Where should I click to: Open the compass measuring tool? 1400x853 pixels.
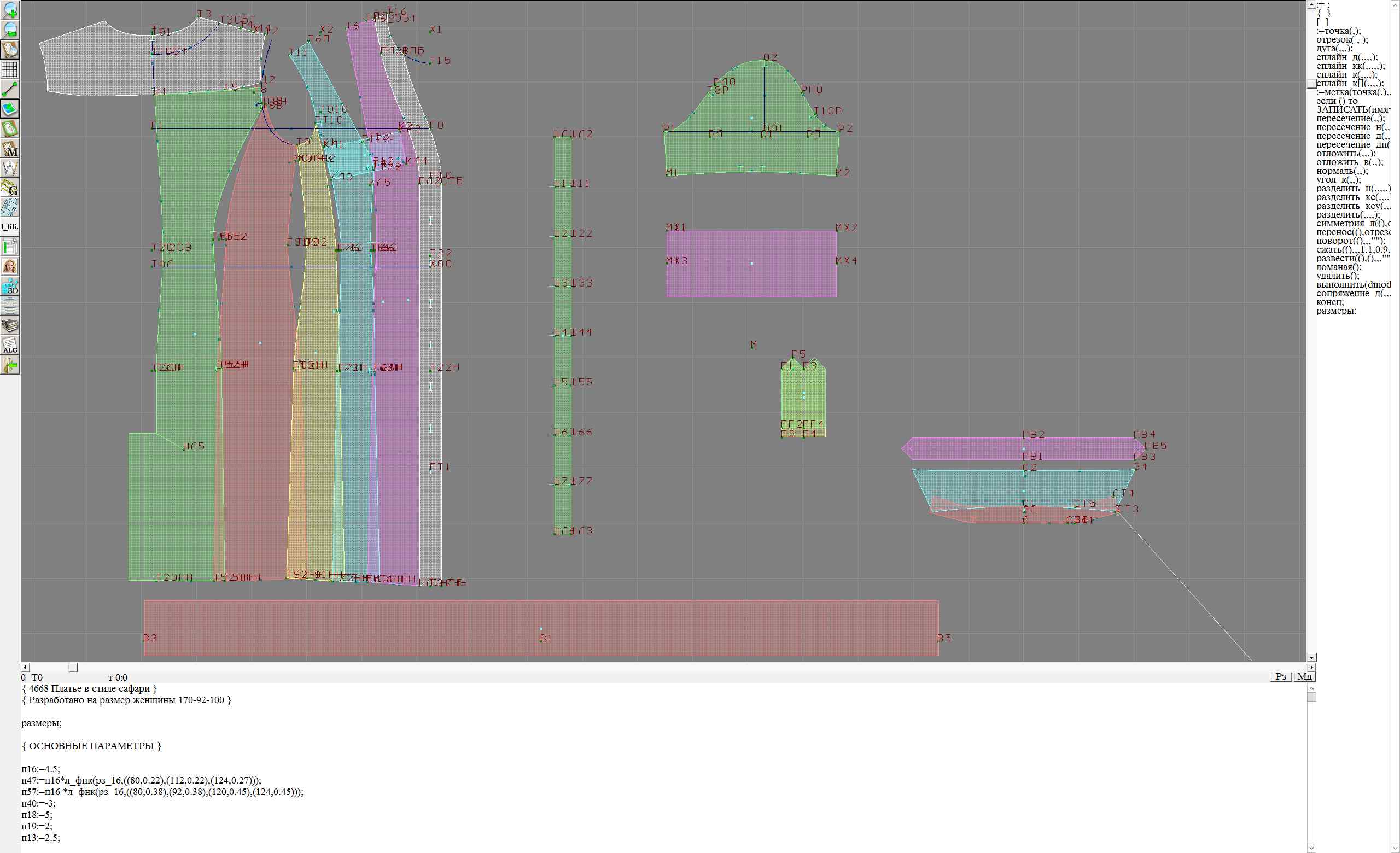click(10, 168)
